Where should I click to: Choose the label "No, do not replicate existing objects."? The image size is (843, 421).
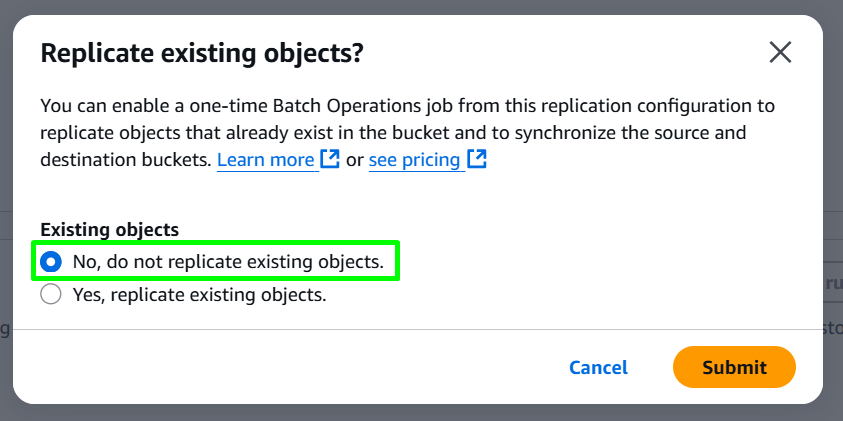coord(228,262)
